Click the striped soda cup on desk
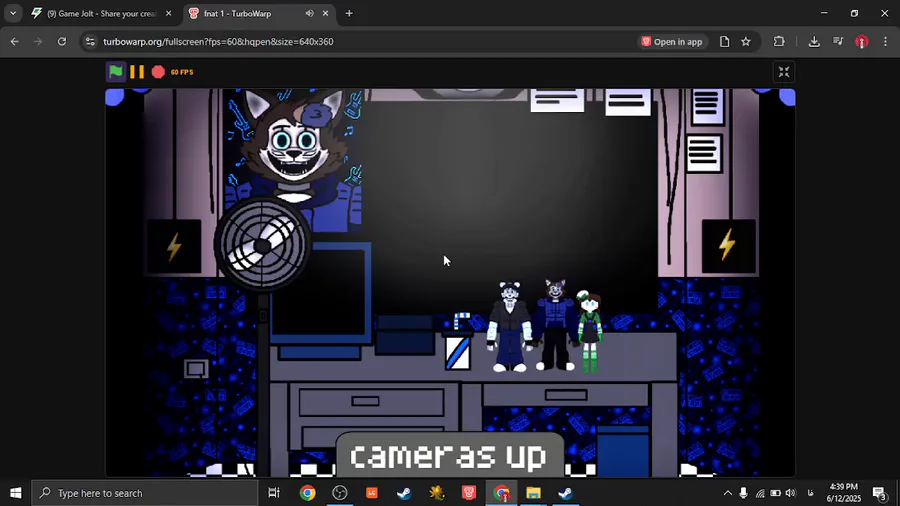The image size is (900, 506). 458,342
